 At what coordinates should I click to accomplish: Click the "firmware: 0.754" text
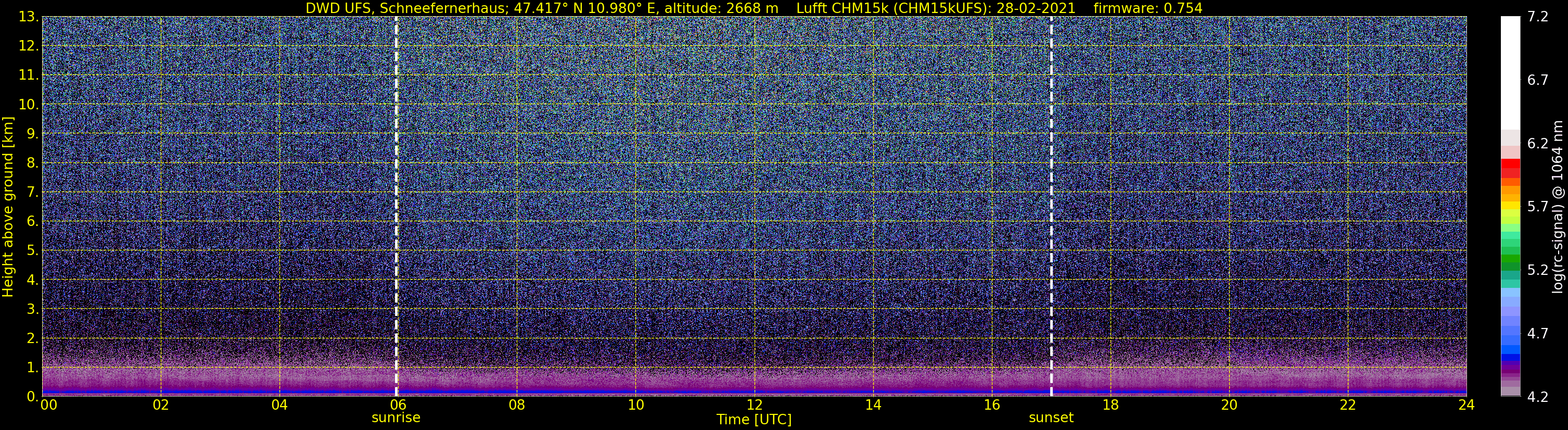1148,8
